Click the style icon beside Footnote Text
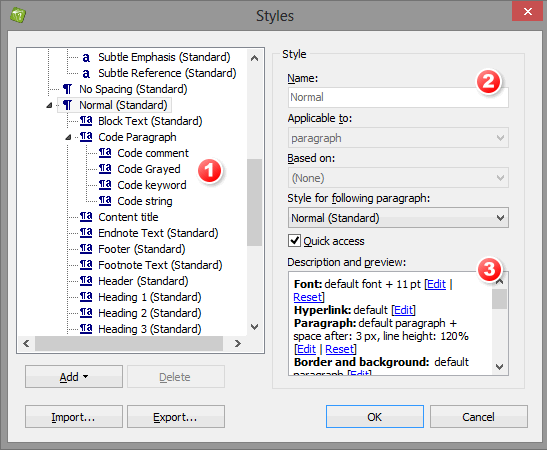Image resolution: width=547 pixels, height=450 pixels. 86,265
